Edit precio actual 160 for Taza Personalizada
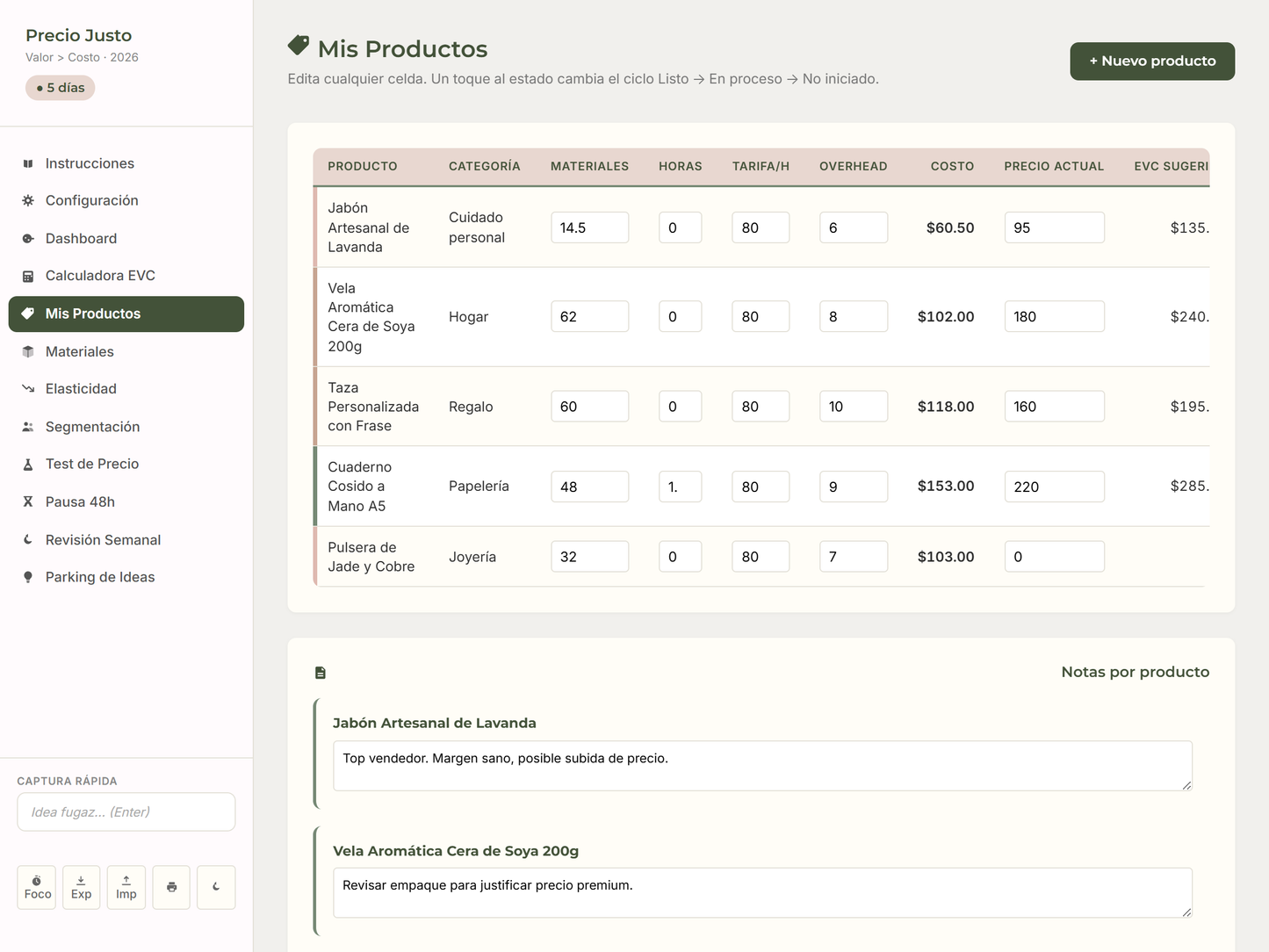Screen dimensions: 1269x952 1054,407
